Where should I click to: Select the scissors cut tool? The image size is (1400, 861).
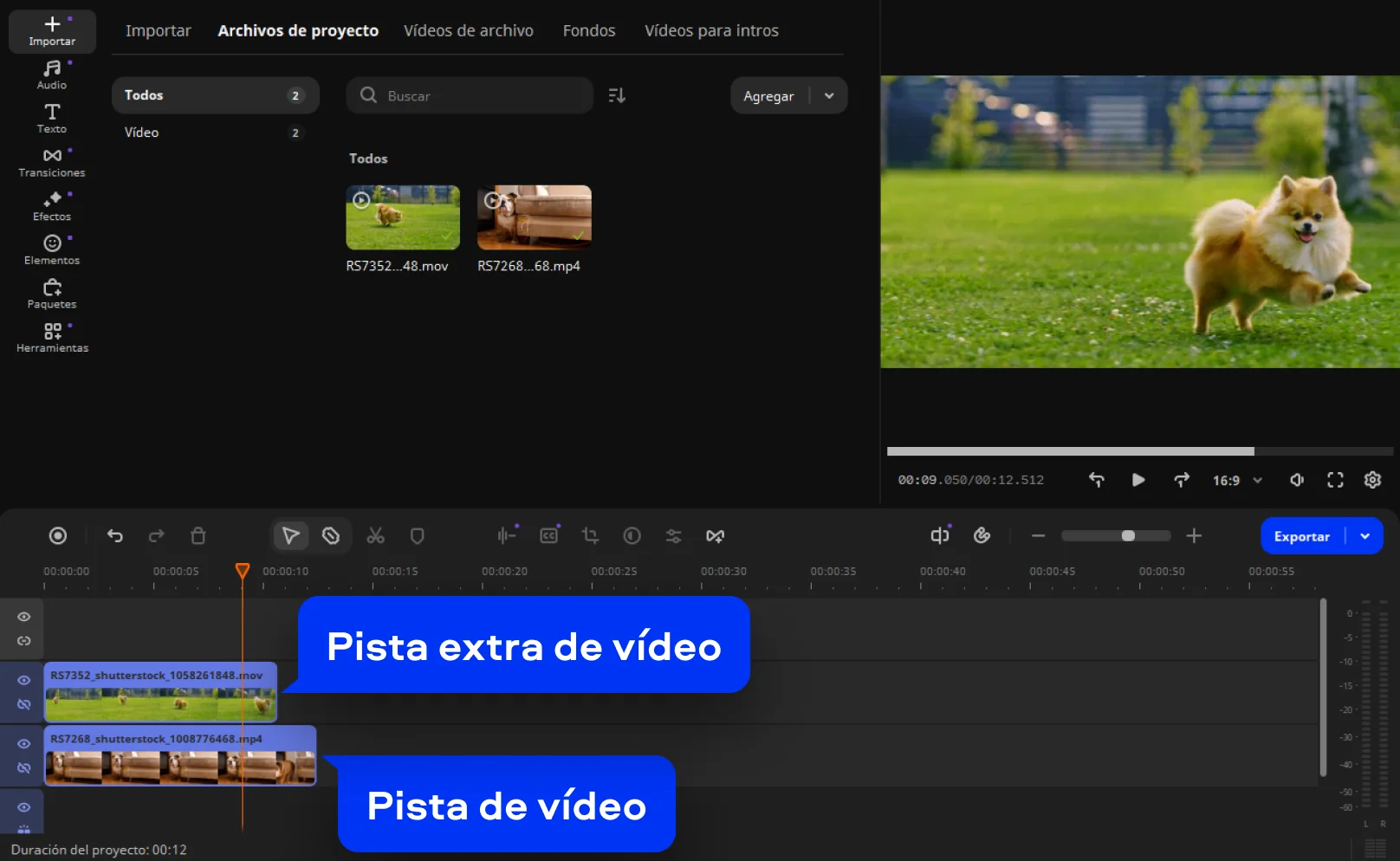click(375, 536)
